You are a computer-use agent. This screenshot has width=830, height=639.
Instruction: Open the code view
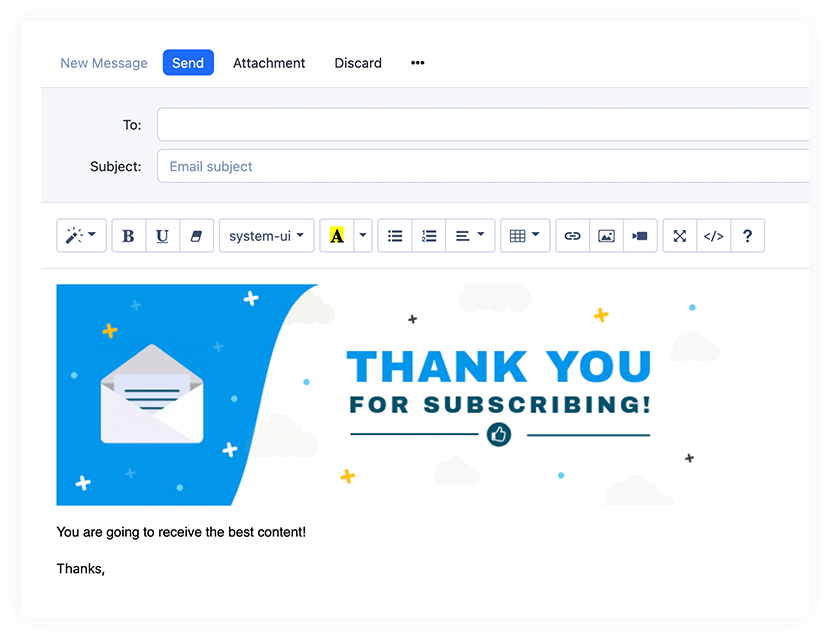tap(714, 236)
